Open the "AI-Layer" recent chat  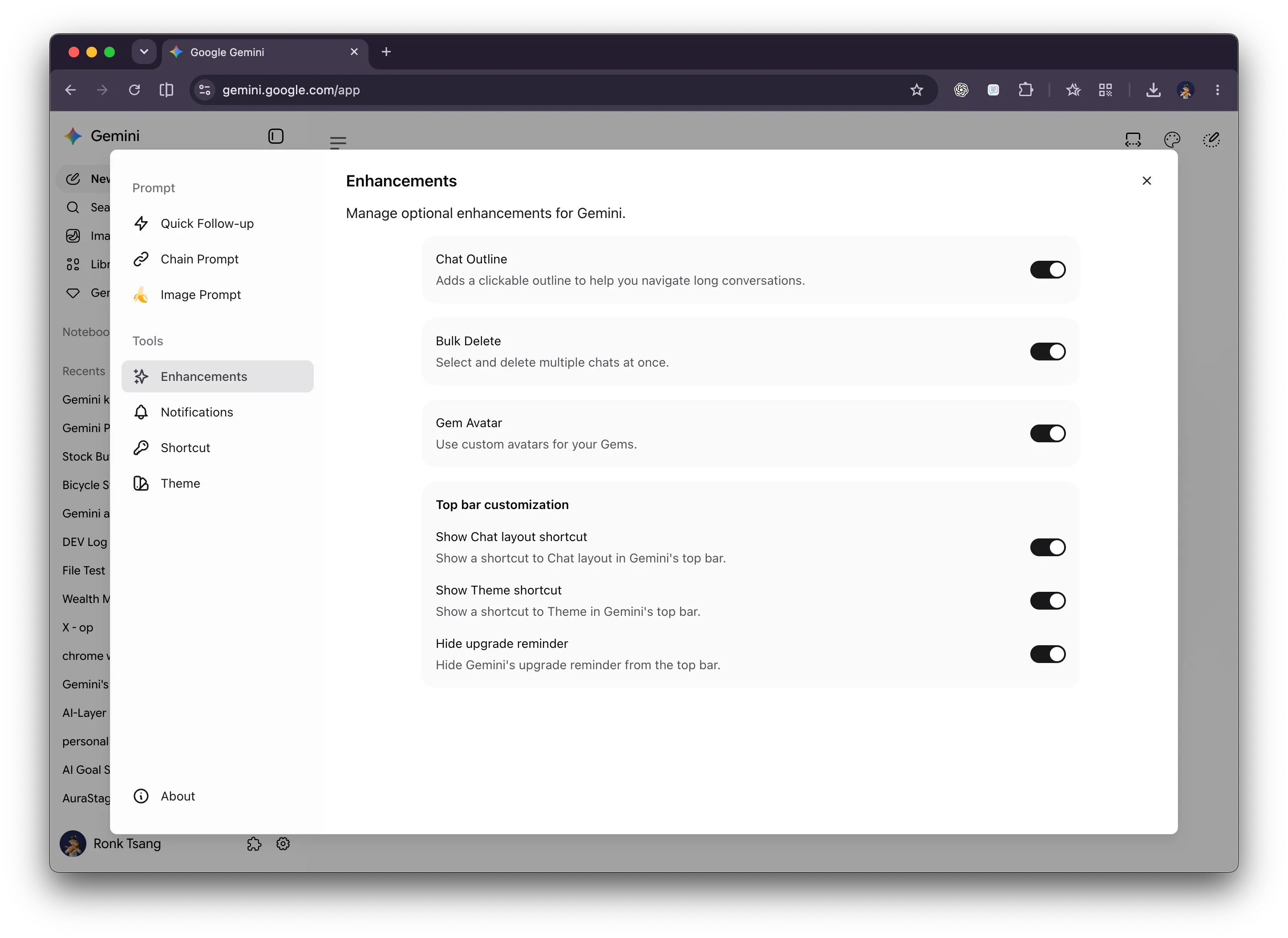85,712
